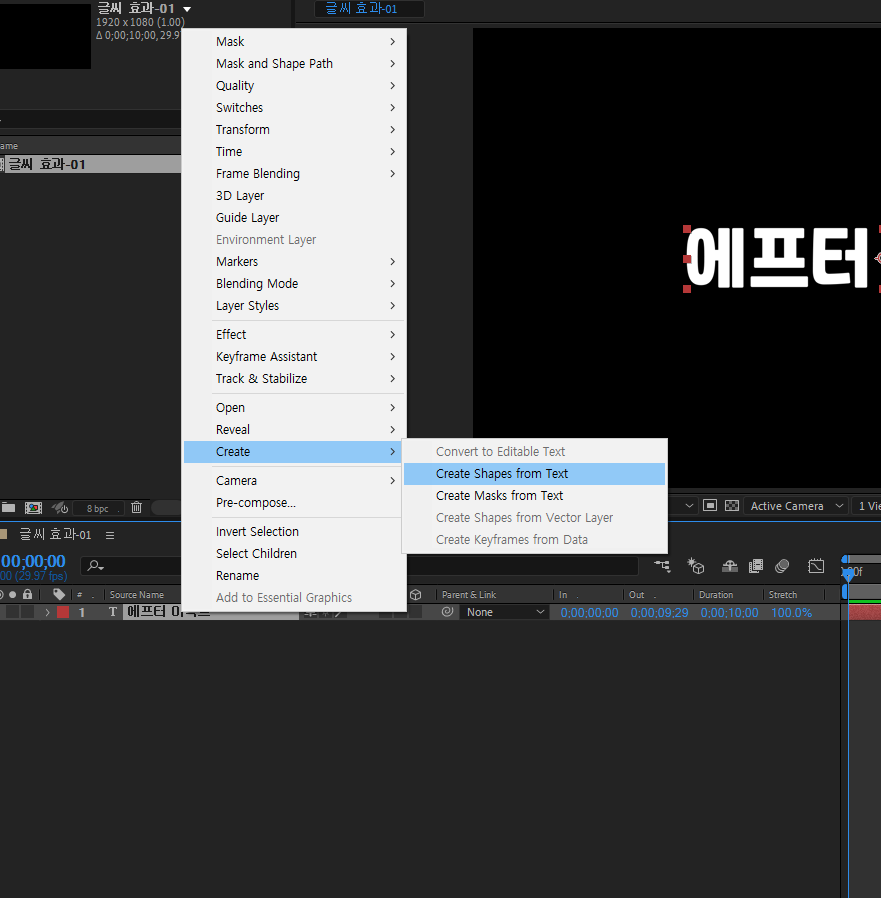Open the dropdown left of Region of Interest
This screenshot has width=881, height=898.
(x=690, y=506)
